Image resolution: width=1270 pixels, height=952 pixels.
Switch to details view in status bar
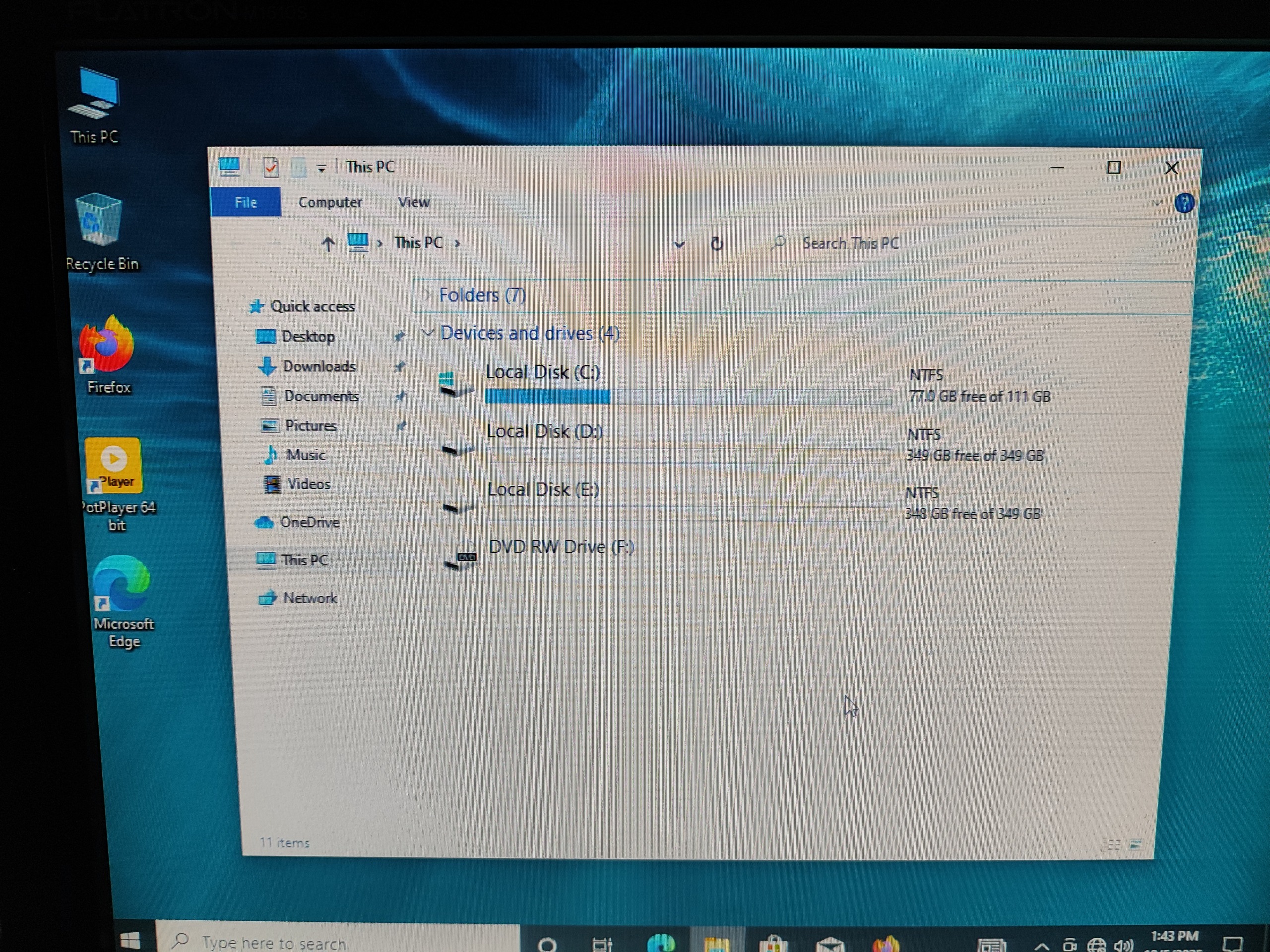tap(1113, 844)
